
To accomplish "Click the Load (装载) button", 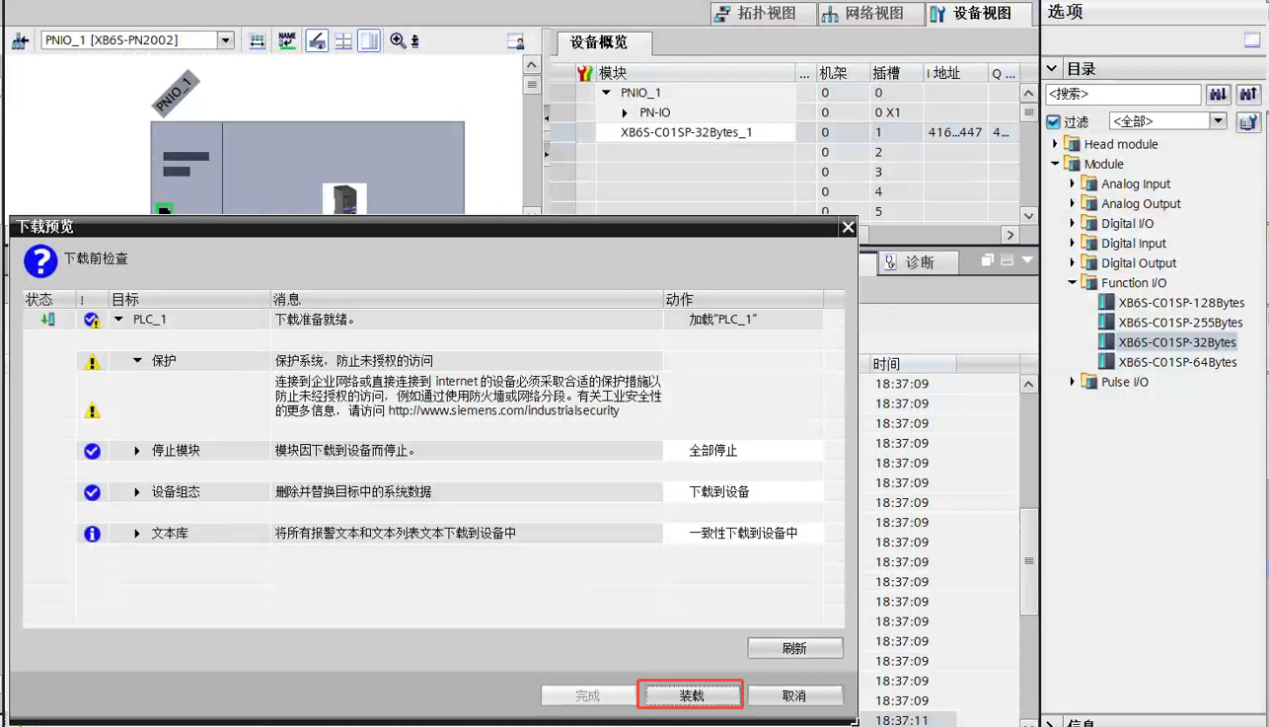I will pyautogui.click(x=691, y=695).
